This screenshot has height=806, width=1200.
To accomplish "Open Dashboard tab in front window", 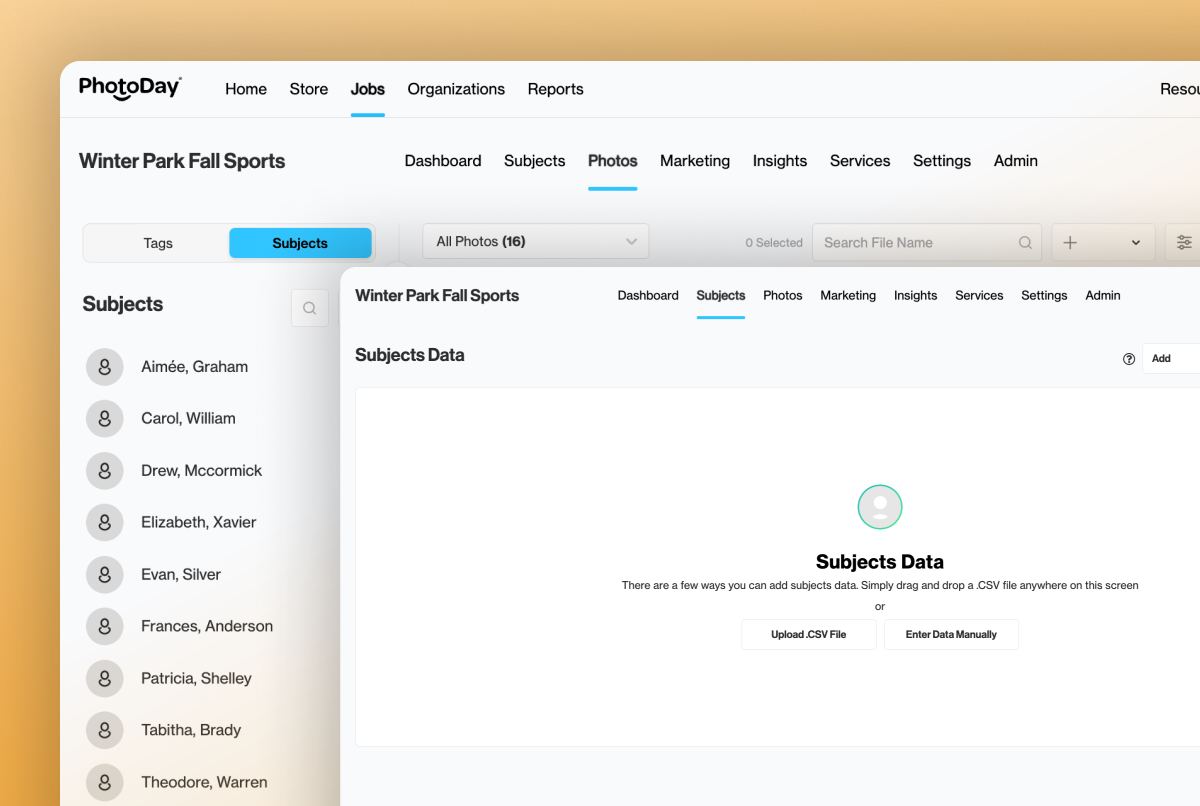I will pos(648,296).
